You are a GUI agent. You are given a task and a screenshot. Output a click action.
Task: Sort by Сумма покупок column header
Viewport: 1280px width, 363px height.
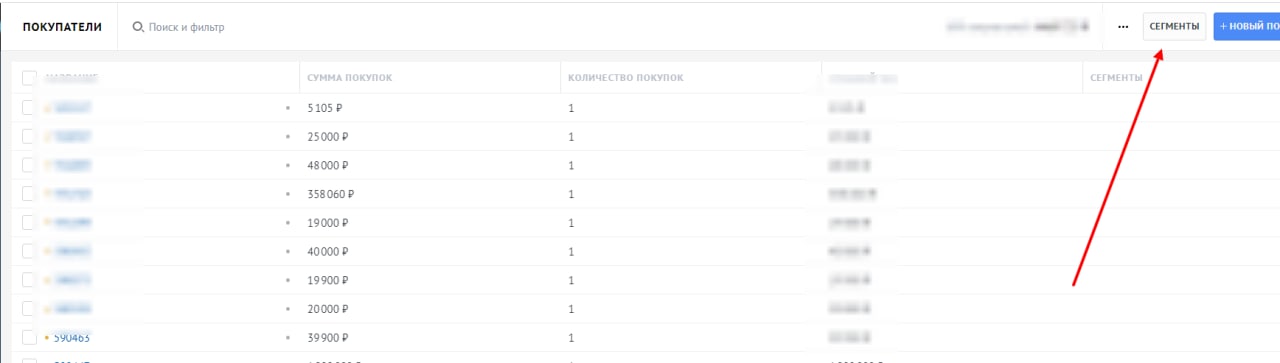point(350,77)
